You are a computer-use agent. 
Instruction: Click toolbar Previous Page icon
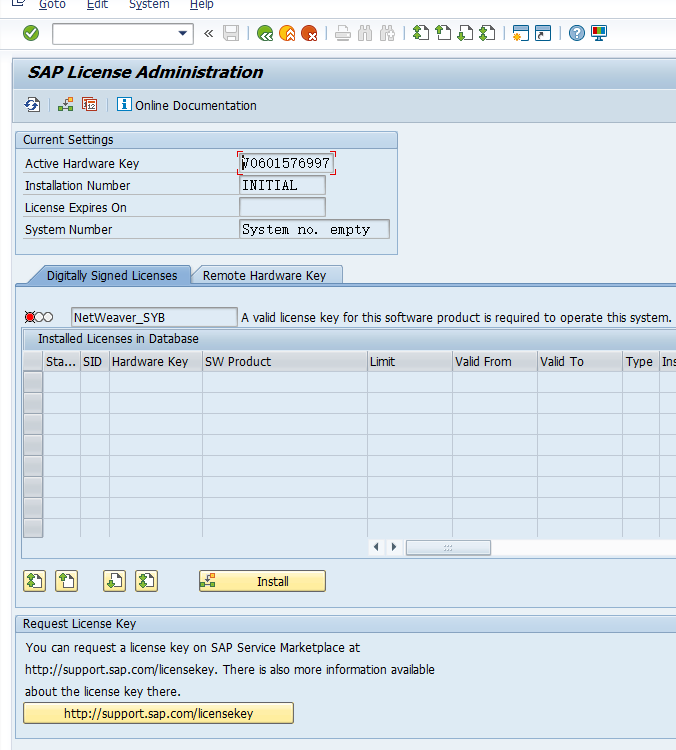coord(443,33)
